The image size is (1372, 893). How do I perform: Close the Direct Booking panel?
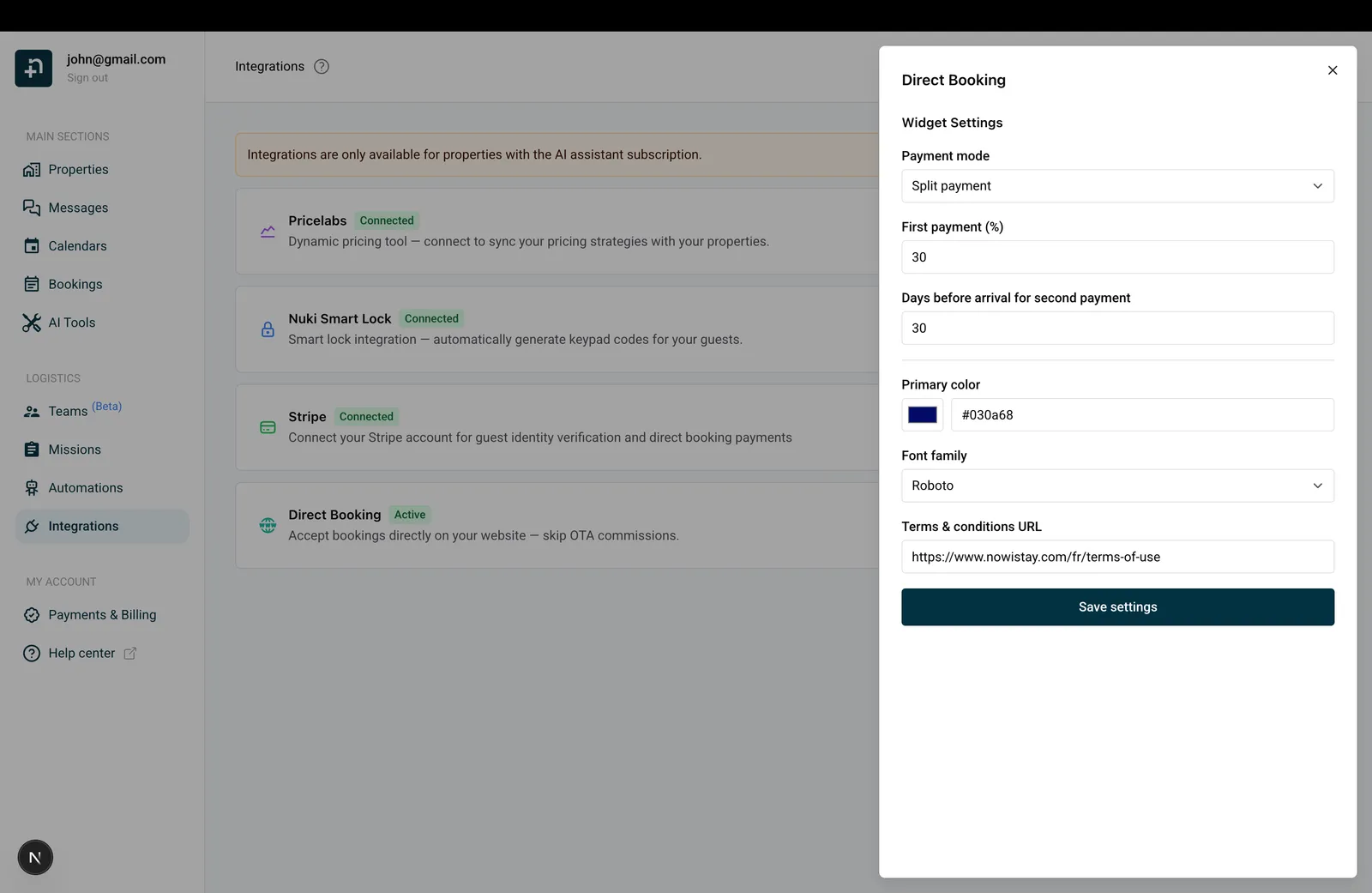coord(1333,70)
